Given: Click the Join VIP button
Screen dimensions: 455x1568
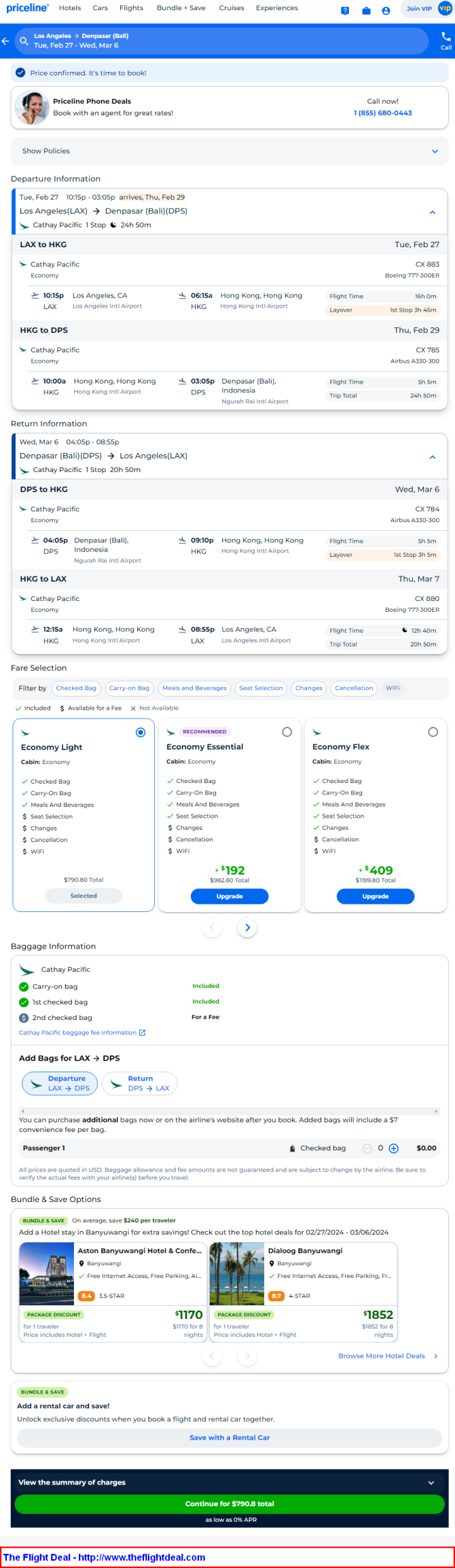Looking at the screenshot, I should point(419,9).
